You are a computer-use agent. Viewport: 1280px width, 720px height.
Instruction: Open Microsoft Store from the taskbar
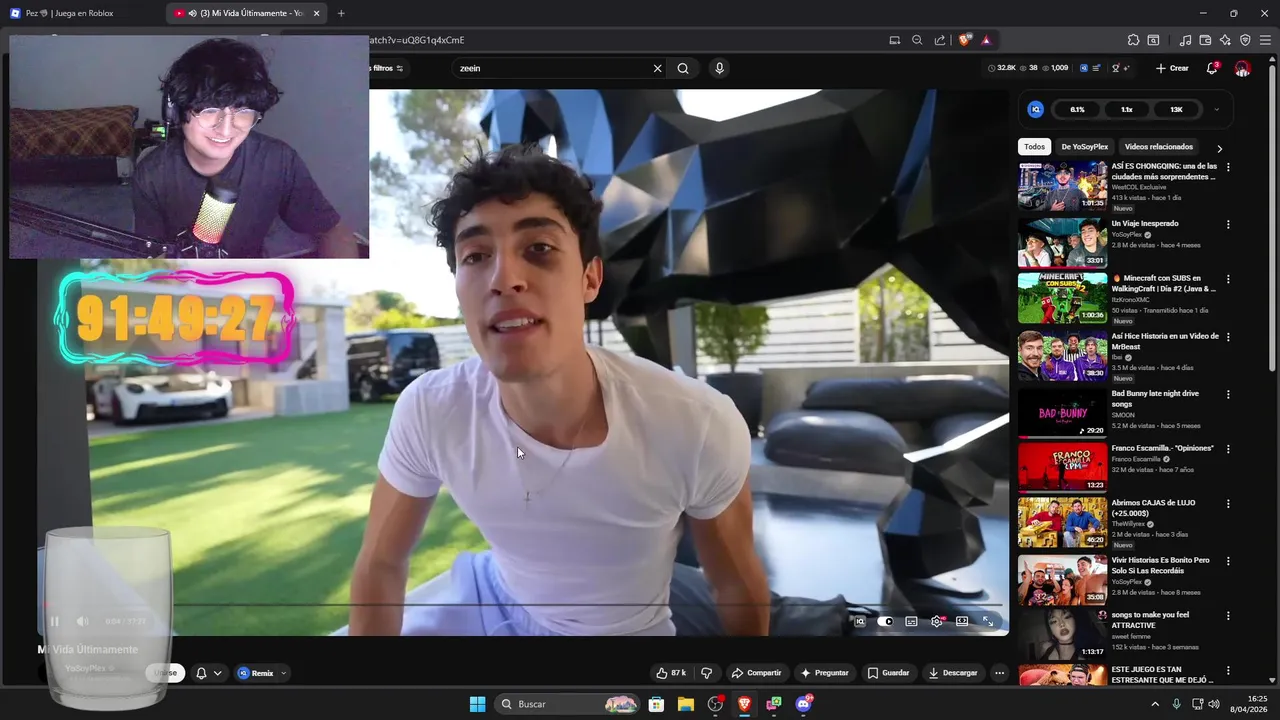click(656, 704)
